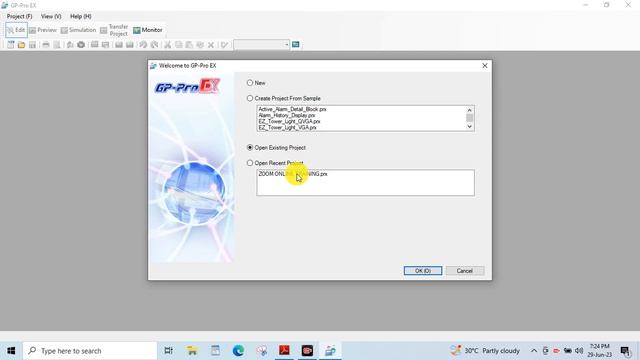Open Task View from the taskbar

coord(168,351)
